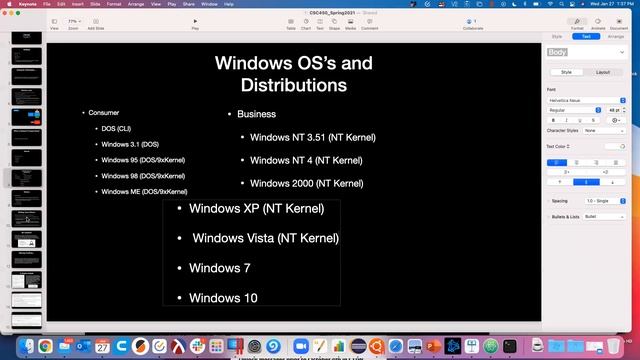Open the Text Color wheel picker
The height and width of the screenshot is (360, 640).
coord(622,146)
